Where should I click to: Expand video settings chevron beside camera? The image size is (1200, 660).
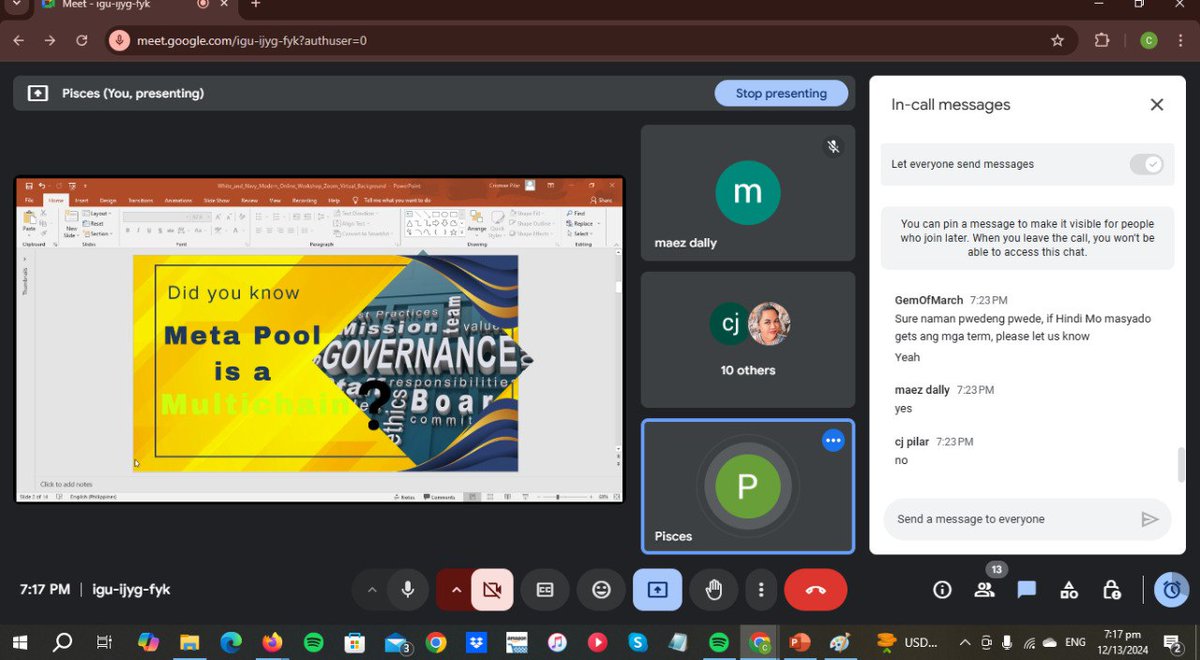tap(456, 590)
